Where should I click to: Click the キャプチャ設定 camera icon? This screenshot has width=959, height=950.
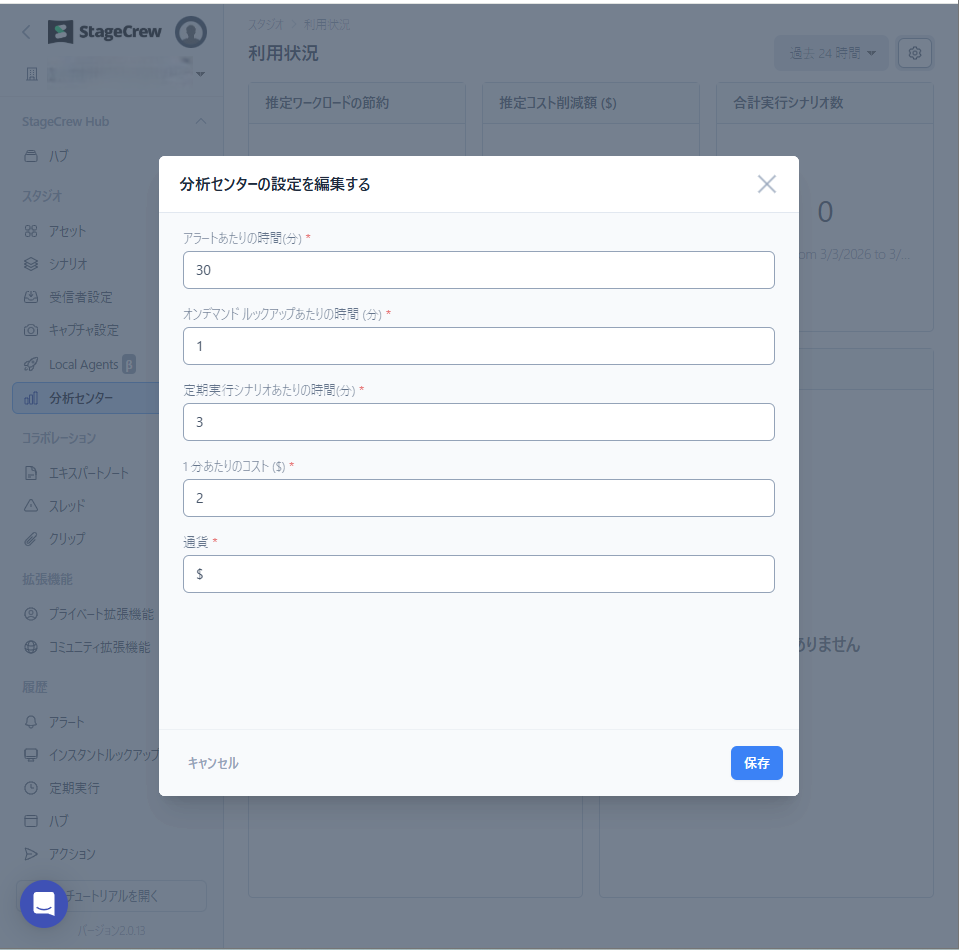coord(31,330)
